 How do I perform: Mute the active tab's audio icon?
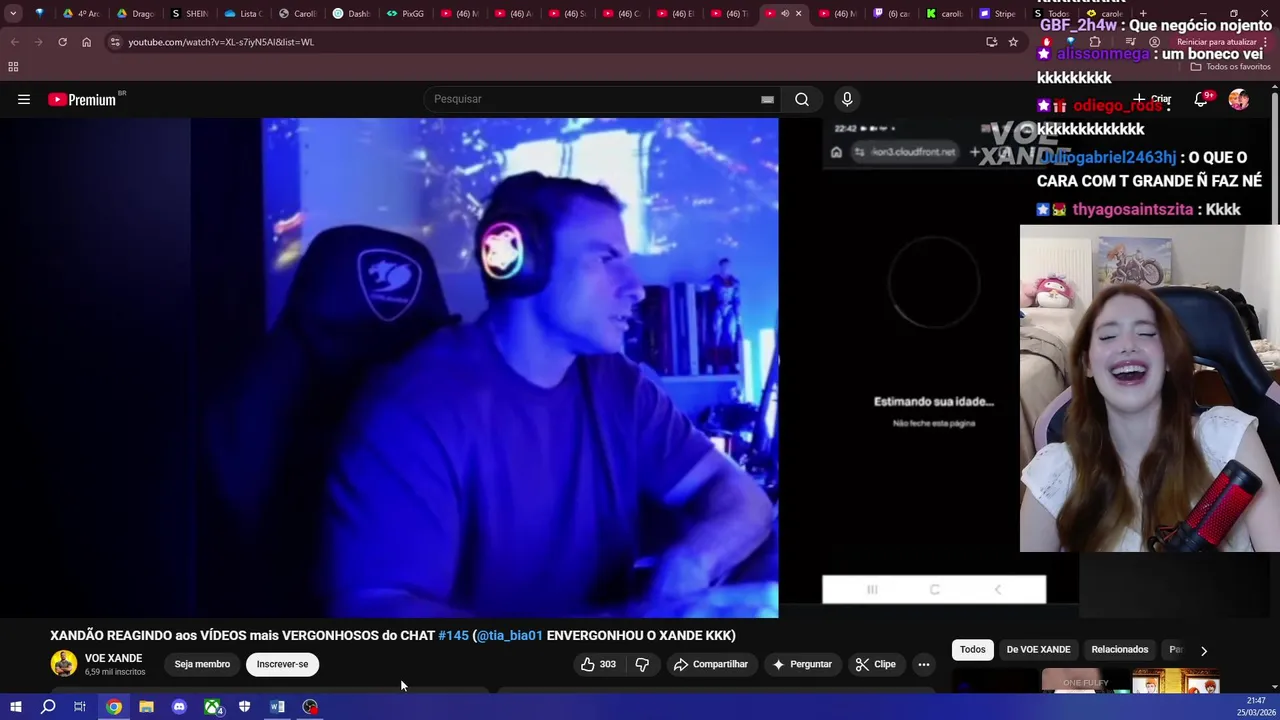785,14
